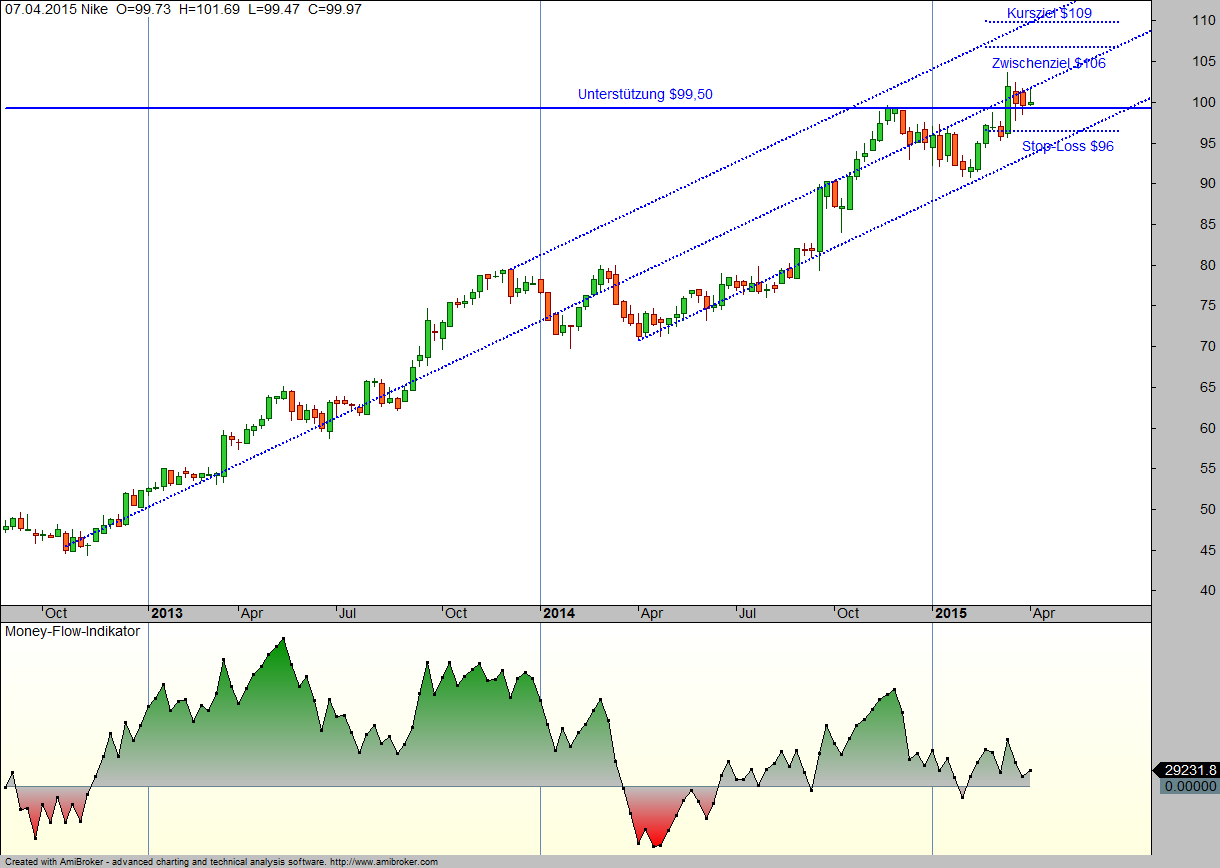Click the 90 price axis label
The image size is (1220, 868).
tap(1206, 184)
